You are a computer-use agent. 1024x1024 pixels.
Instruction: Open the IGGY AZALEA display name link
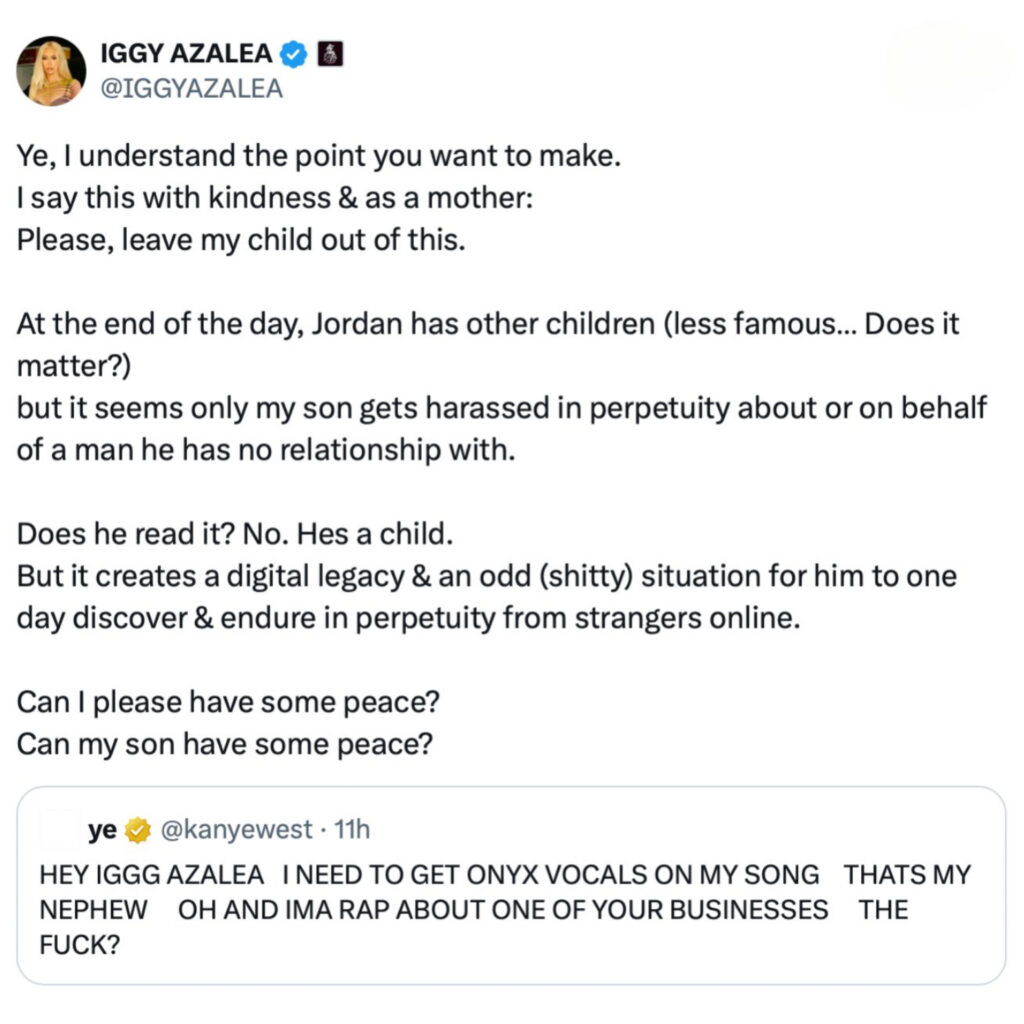[x=186, y=54]
